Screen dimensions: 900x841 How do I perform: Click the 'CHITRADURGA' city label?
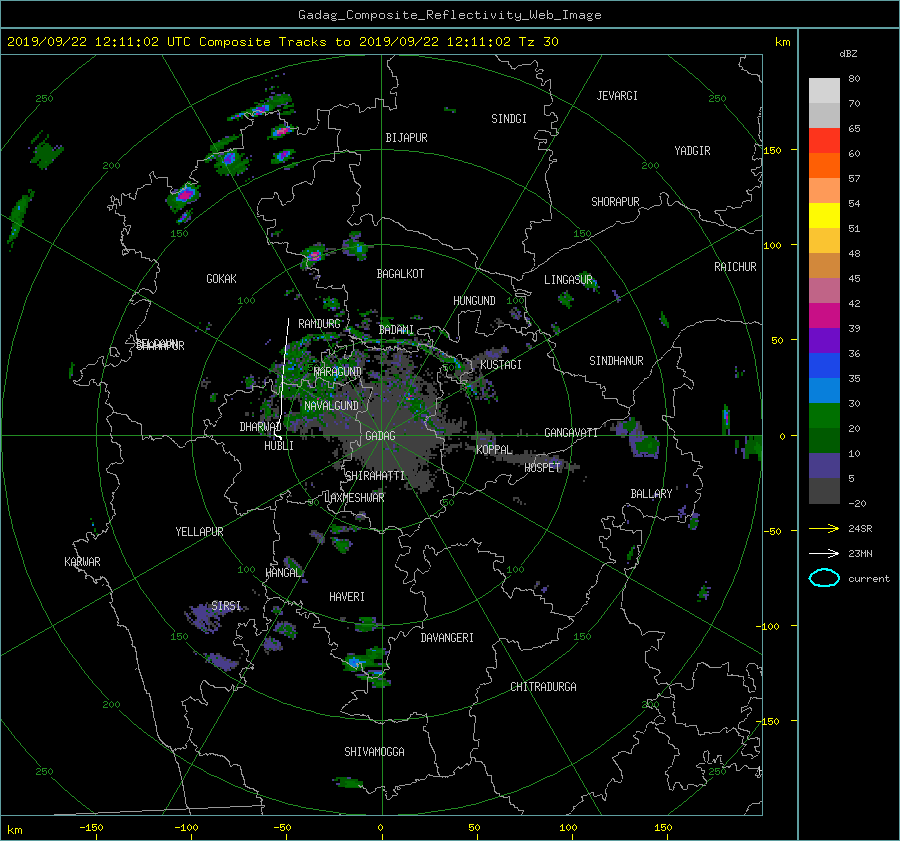coord(543,687)
